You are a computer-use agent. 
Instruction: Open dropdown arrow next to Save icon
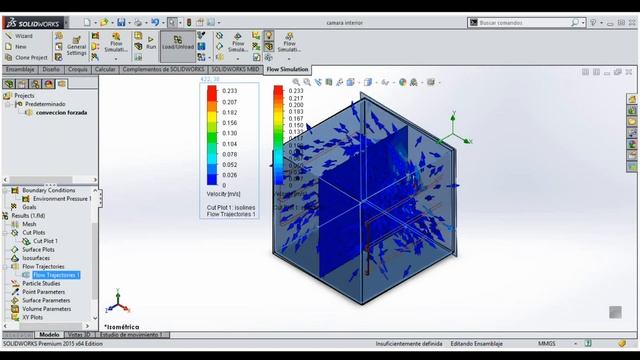coord(129,23)
